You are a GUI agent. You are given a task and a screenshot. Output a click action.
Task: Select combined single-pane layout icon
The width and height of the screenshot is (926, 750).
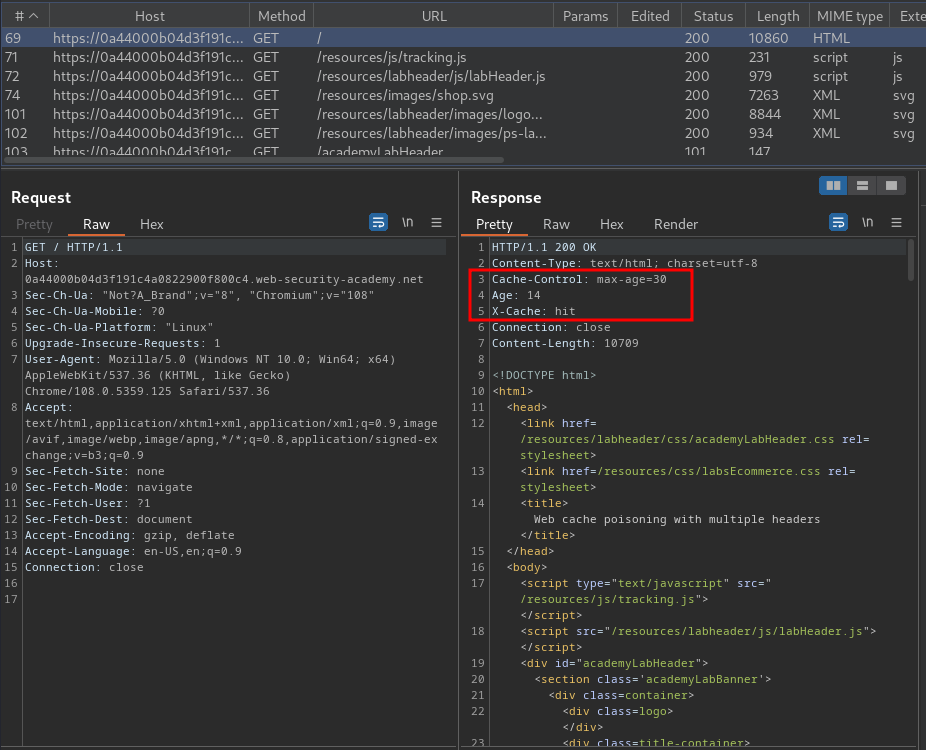[891, 185]
